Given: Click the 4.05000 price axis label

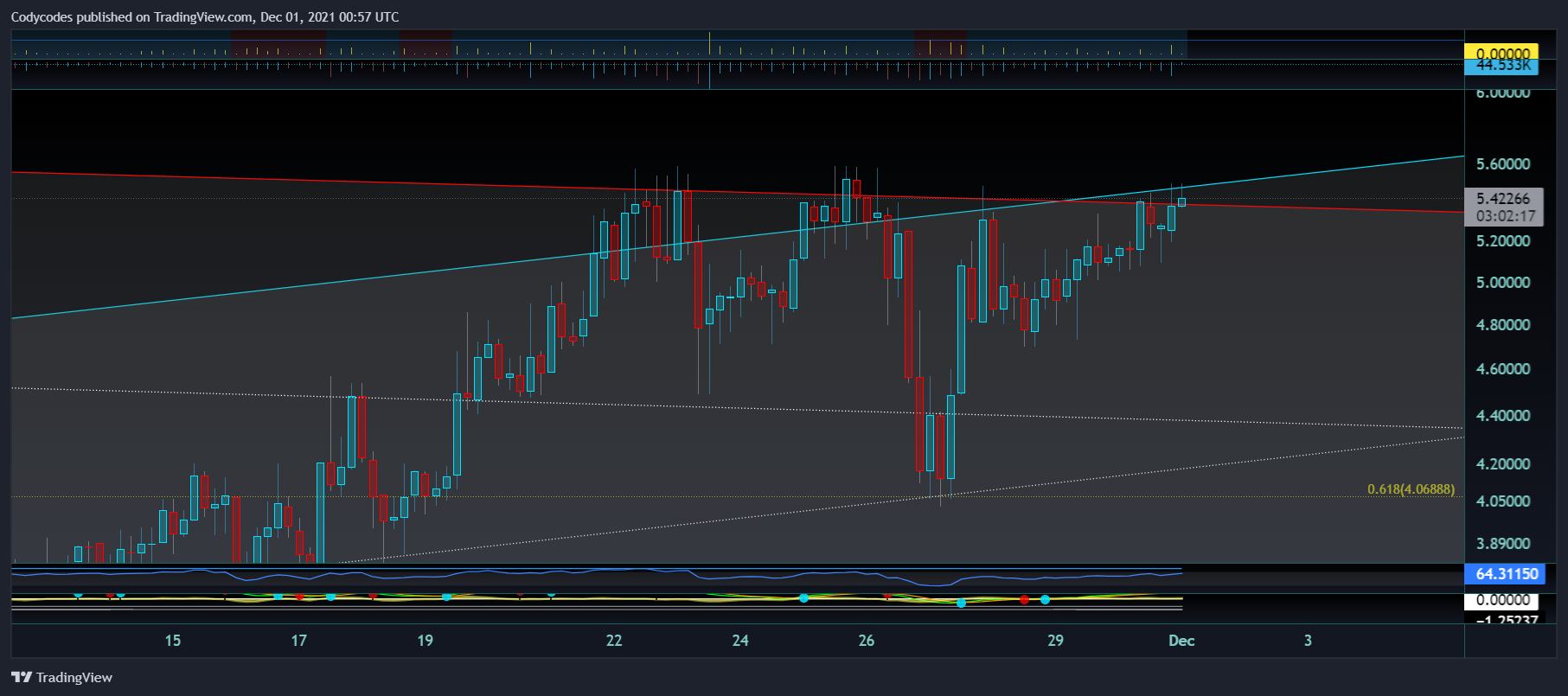Looking at the screenshot, I should coord(1503,501).
